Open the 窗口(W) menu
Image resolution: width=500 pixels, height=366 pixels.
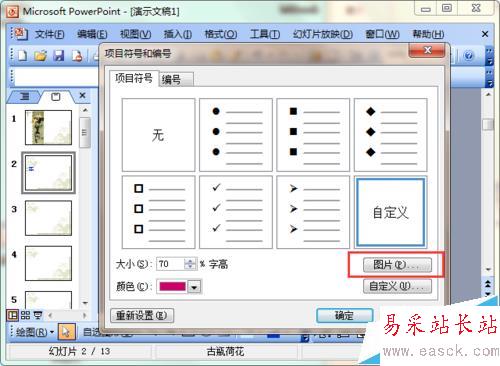(382, 34)
